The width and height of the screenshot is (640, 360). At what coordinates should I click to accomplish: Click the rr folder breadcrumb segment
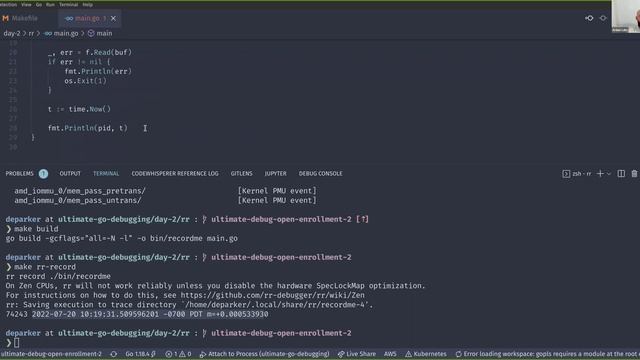coord(31,33)
